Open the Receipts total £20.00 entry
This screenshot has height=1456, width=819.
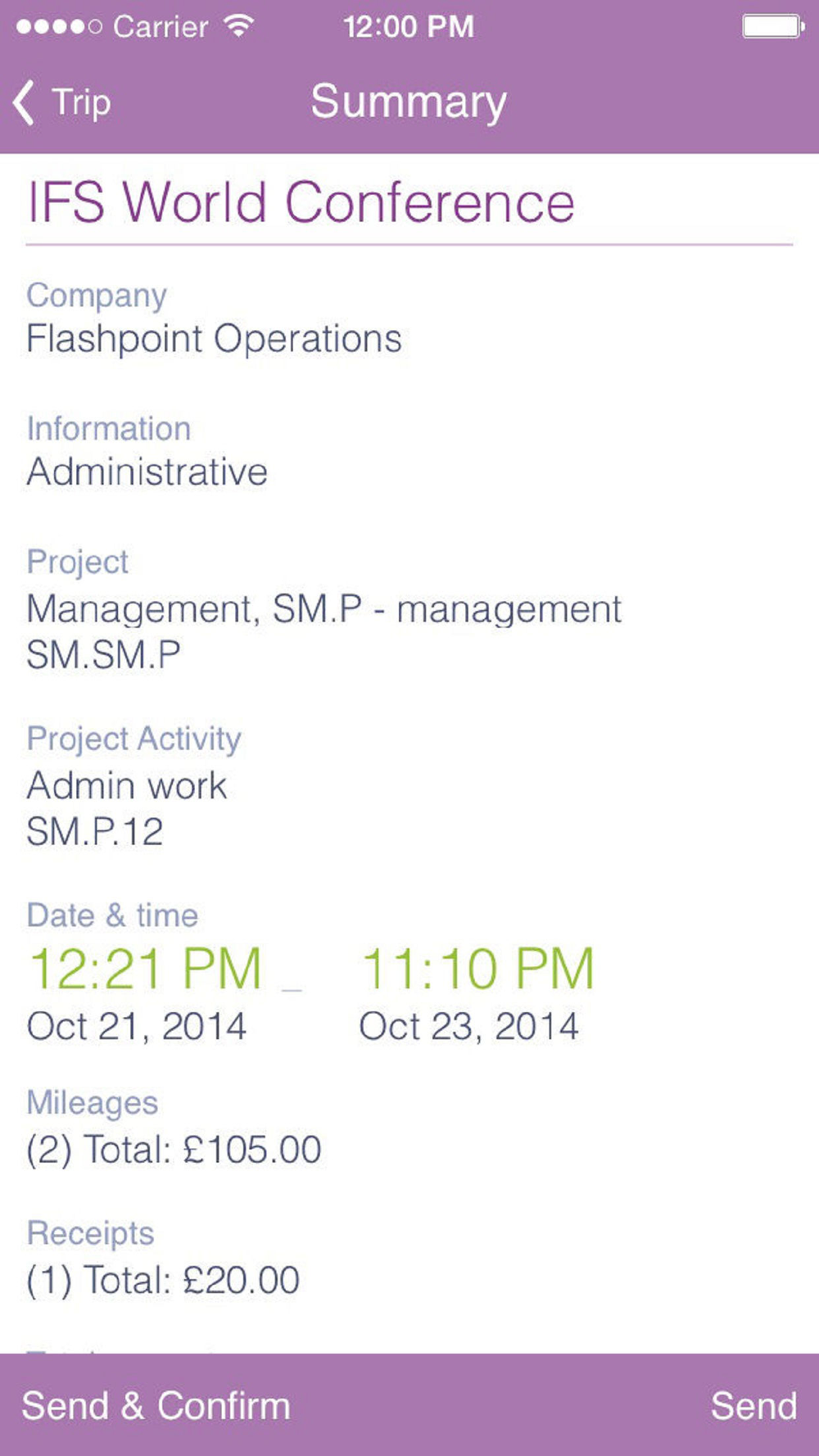click(163, 1279)
